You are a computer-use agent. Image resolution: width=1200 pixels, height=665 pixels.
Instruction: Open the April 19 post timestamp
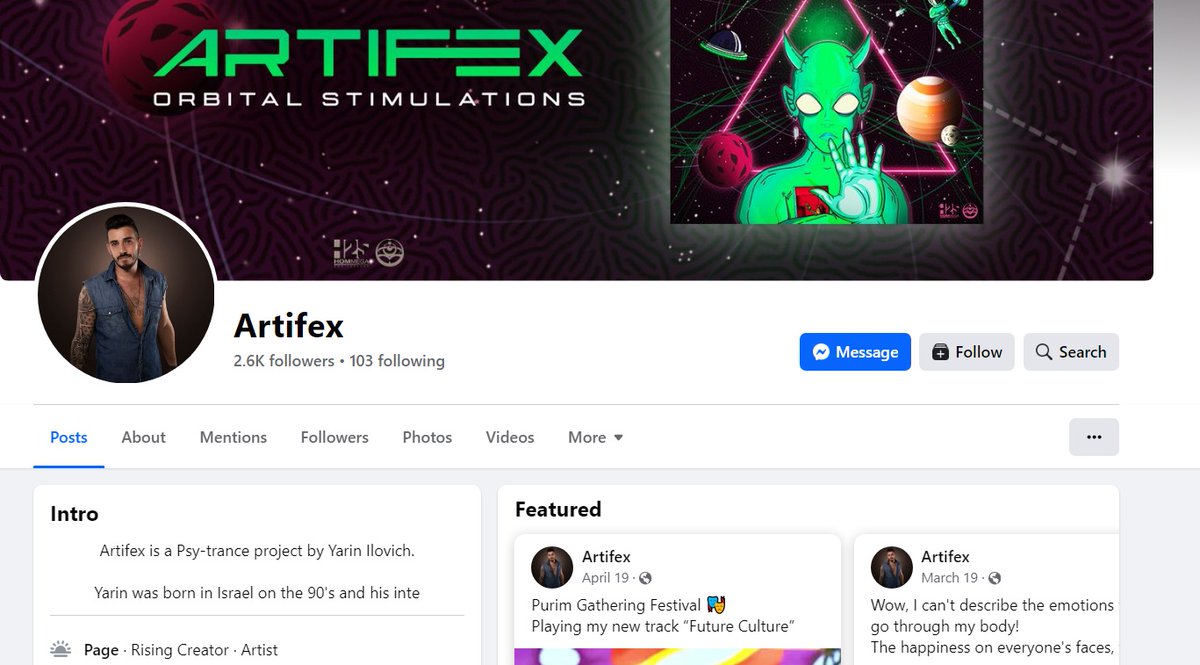click(x=605, y=578)
